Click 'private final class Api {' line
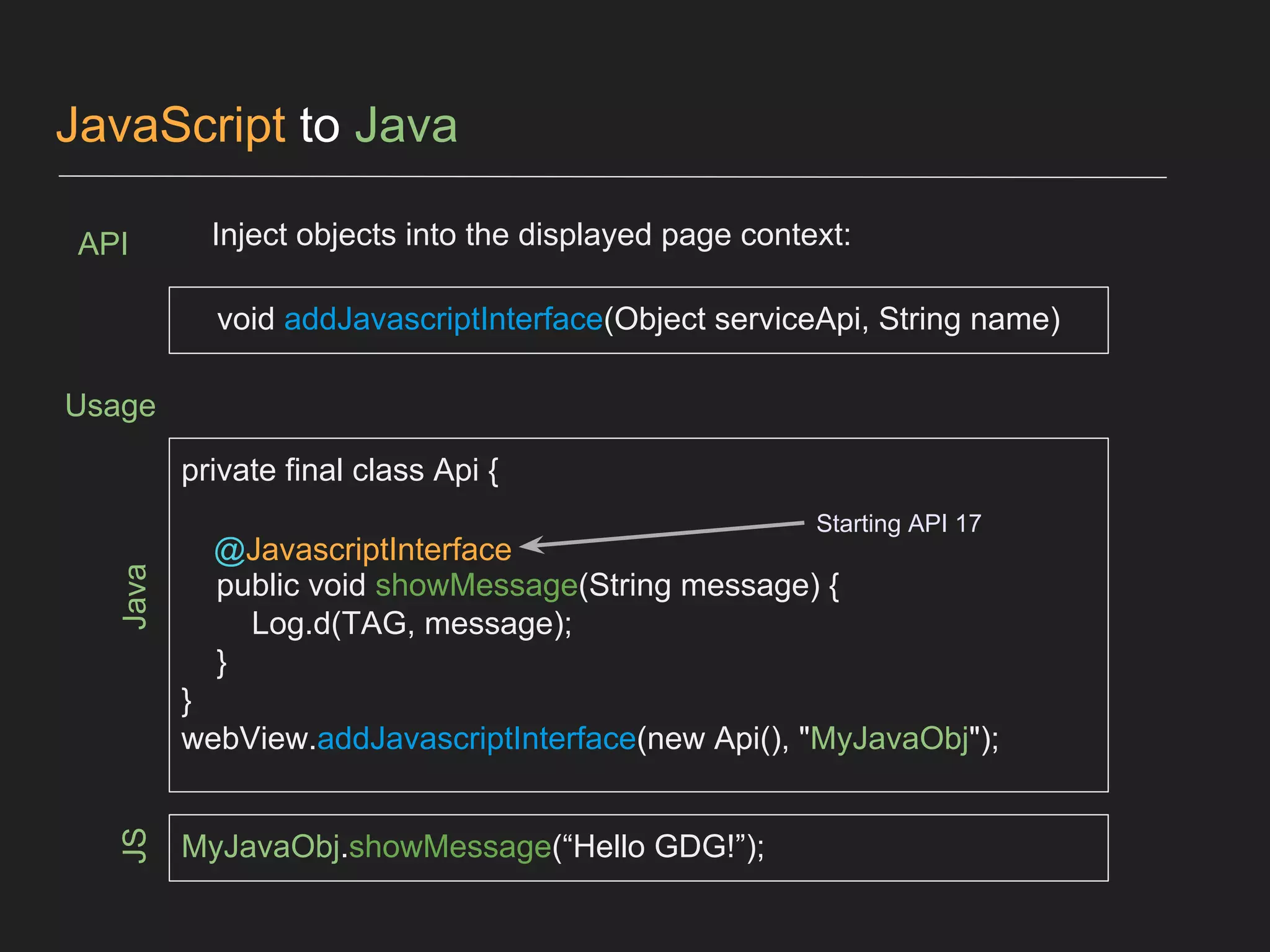The height and width of the screenshot is (952, 1270). click(340, 470)
